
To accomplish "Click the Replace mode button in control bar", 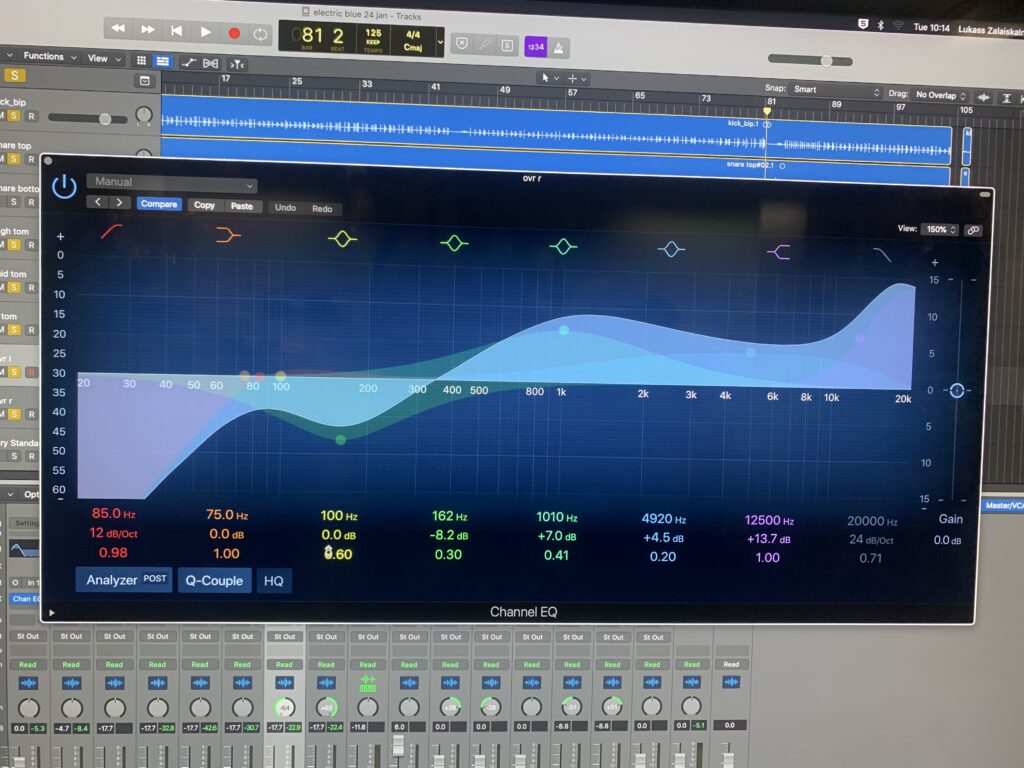I will pyautogui.click(x=462, y=43).
